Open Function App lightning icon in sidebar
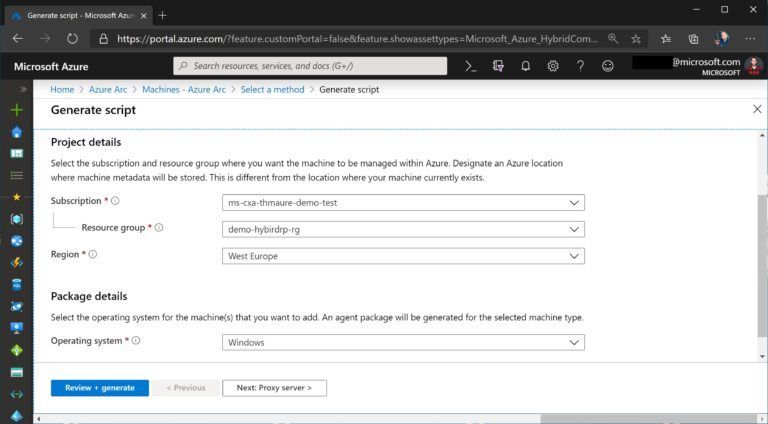This screenshot has height=424, width=768. point(17,263)
